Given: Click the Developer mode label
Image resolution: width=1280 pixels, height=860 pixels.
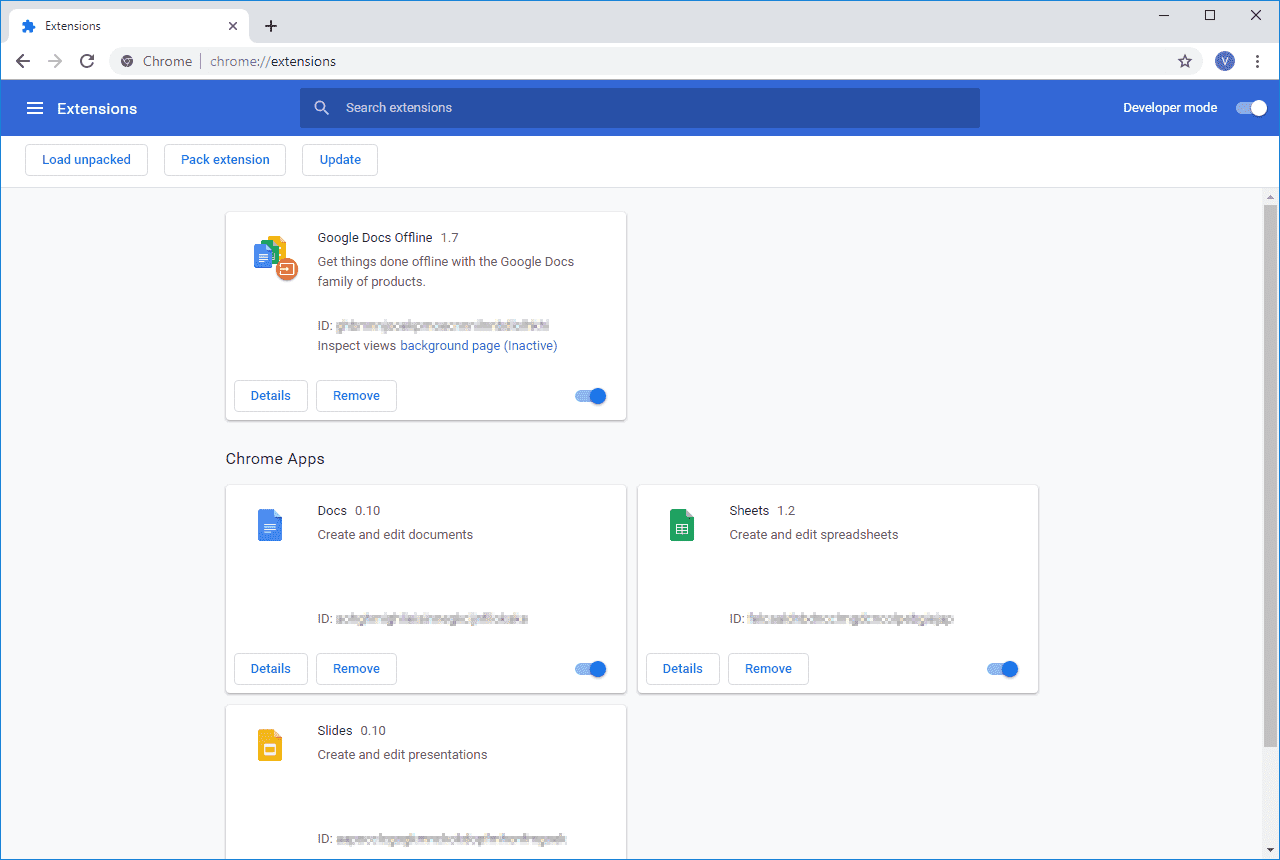Looking at the screenshot, I should (x=1170, y=108).
